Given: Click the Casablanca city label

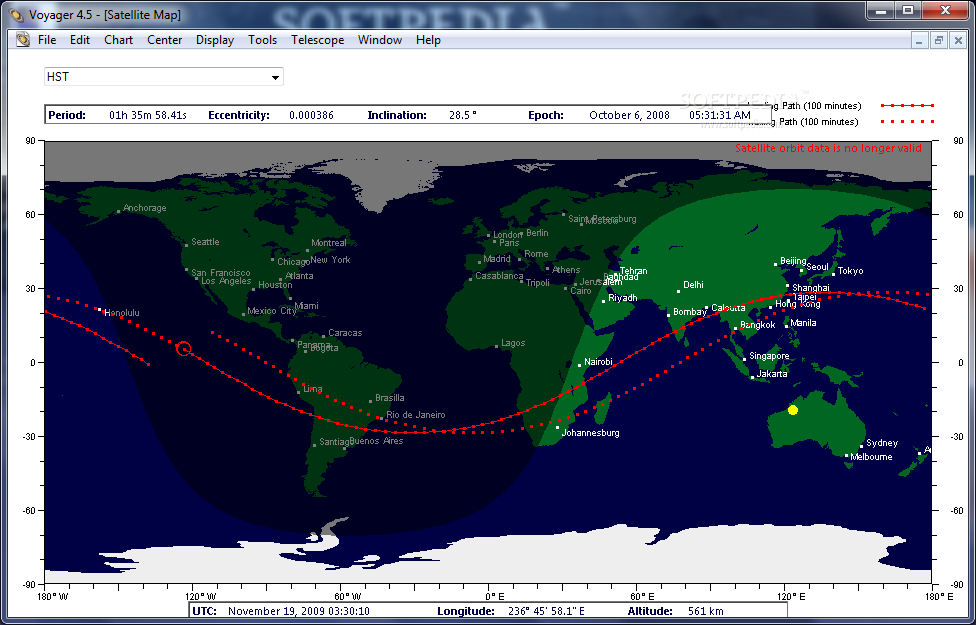Looking at the screenshot, I should [499, 276].
